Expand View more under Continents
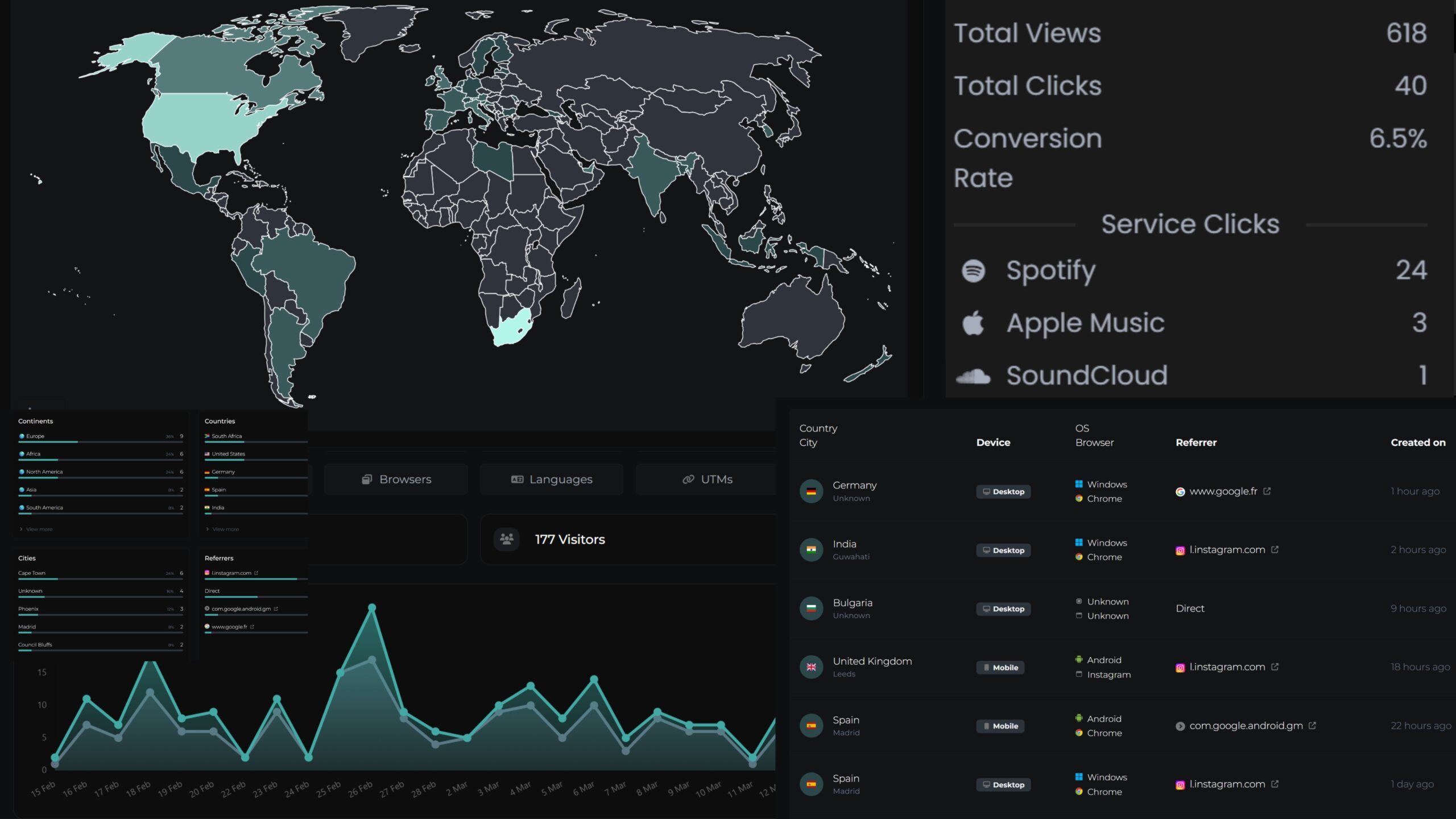 coord(39,529)
